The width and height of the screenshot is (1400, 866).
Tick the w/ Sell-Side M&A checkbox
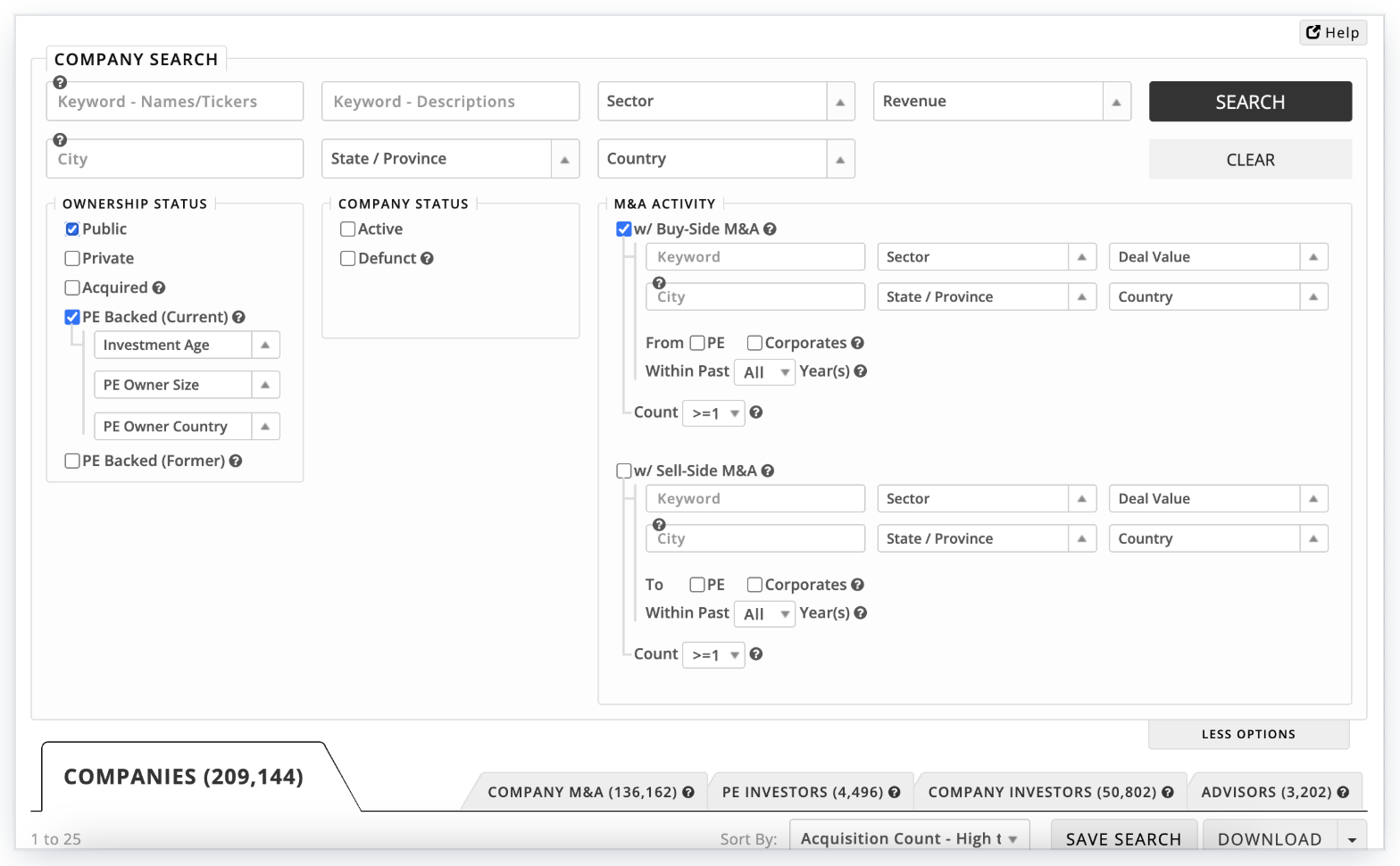tap(624, 470)
